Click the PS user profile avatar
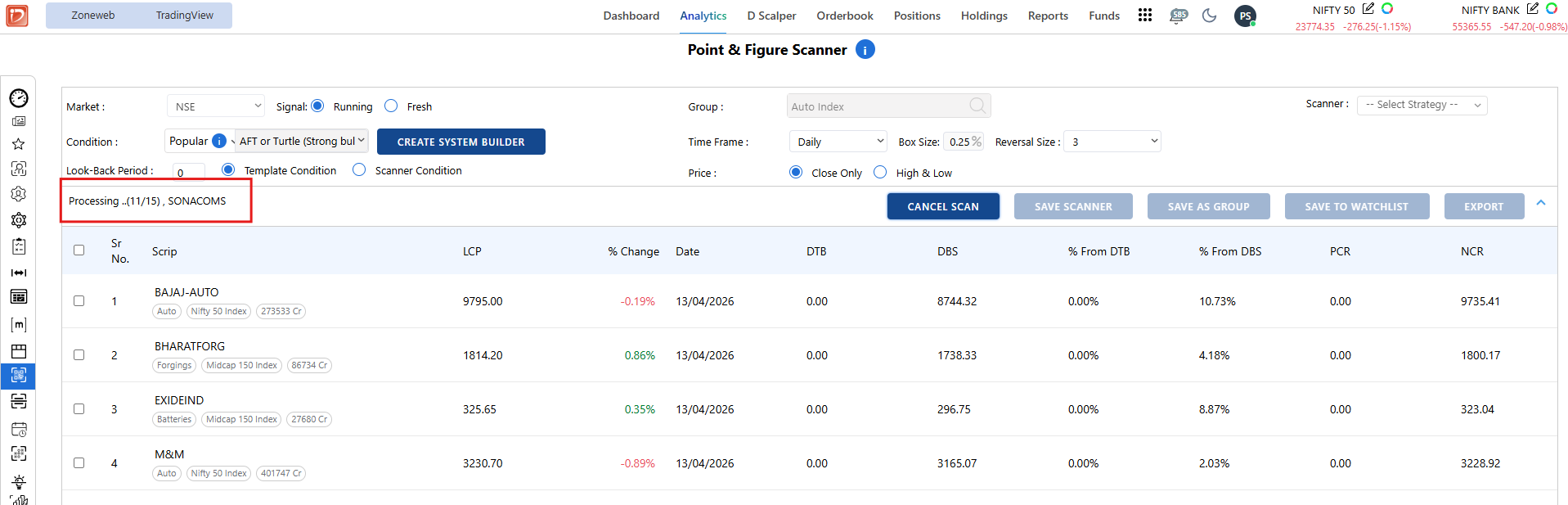The height and width of the screenshot is (505, 1568). 1244,16
